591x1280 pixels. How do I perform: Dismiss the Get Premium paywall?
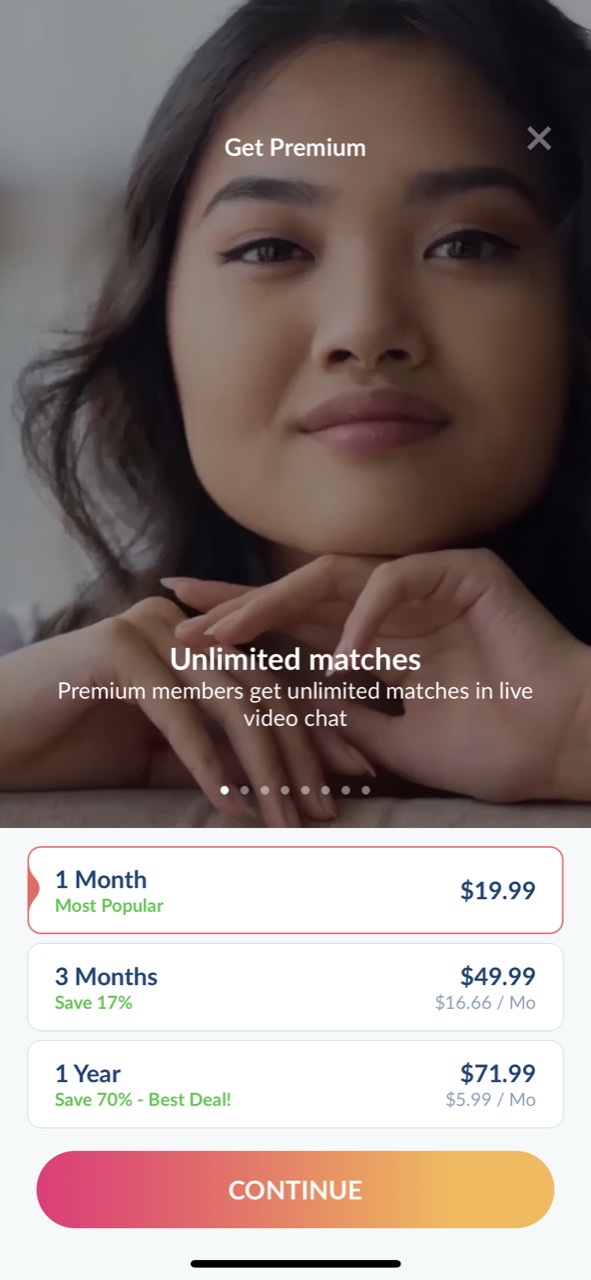pyautogui.click(x=539, y=138)
